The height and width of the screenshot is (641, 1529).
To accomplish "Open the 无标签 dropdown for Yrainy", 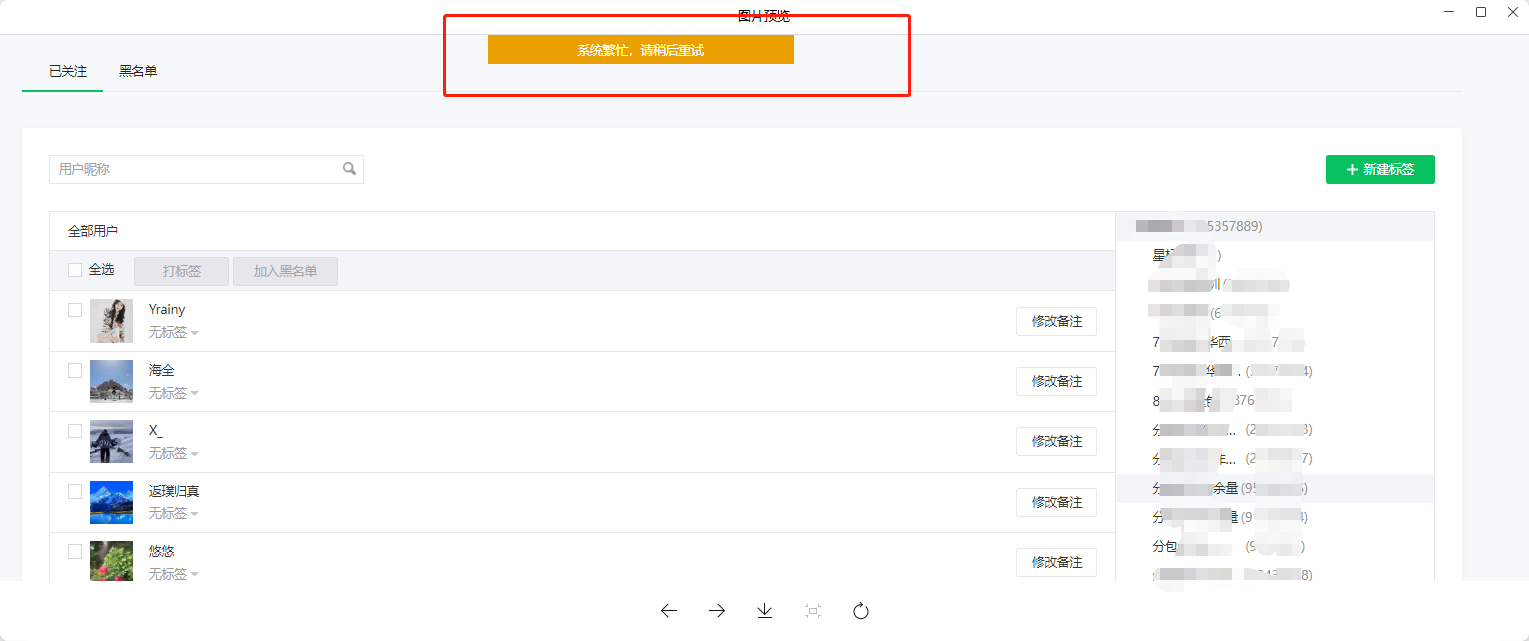I will point(172,331).
